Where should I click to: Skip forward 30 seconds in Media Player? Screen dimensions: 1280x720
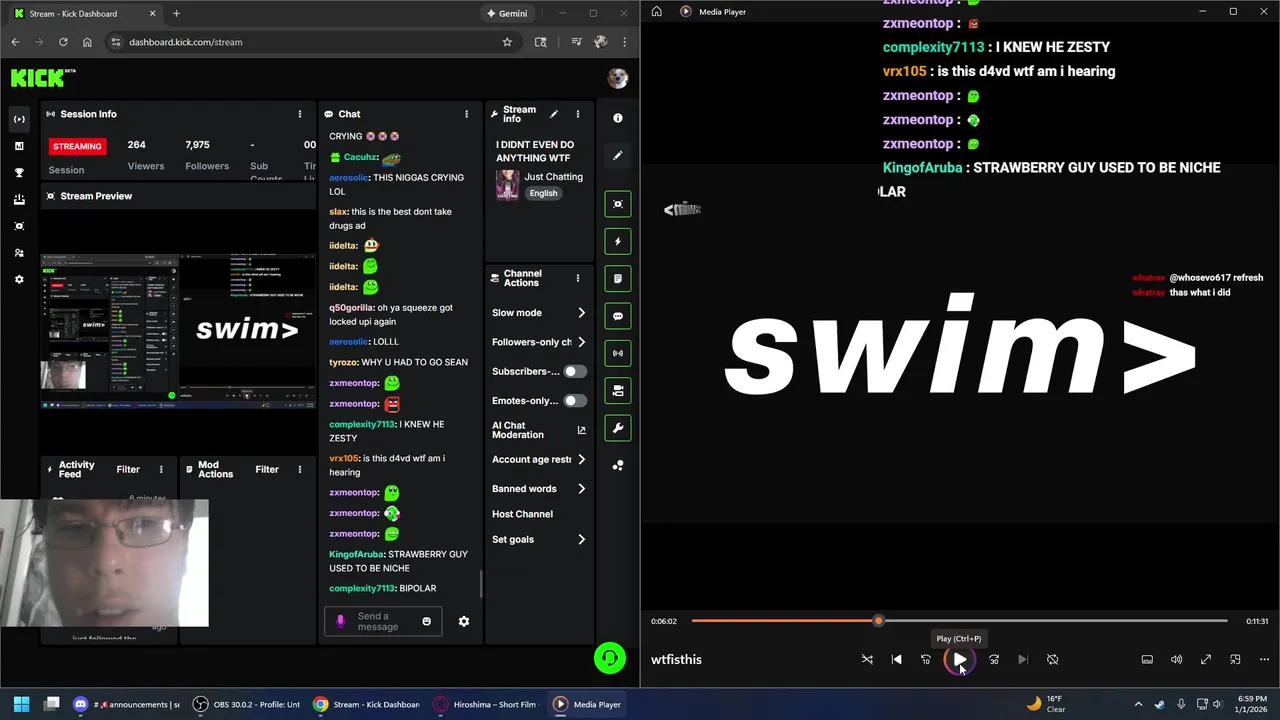point(994,659)
